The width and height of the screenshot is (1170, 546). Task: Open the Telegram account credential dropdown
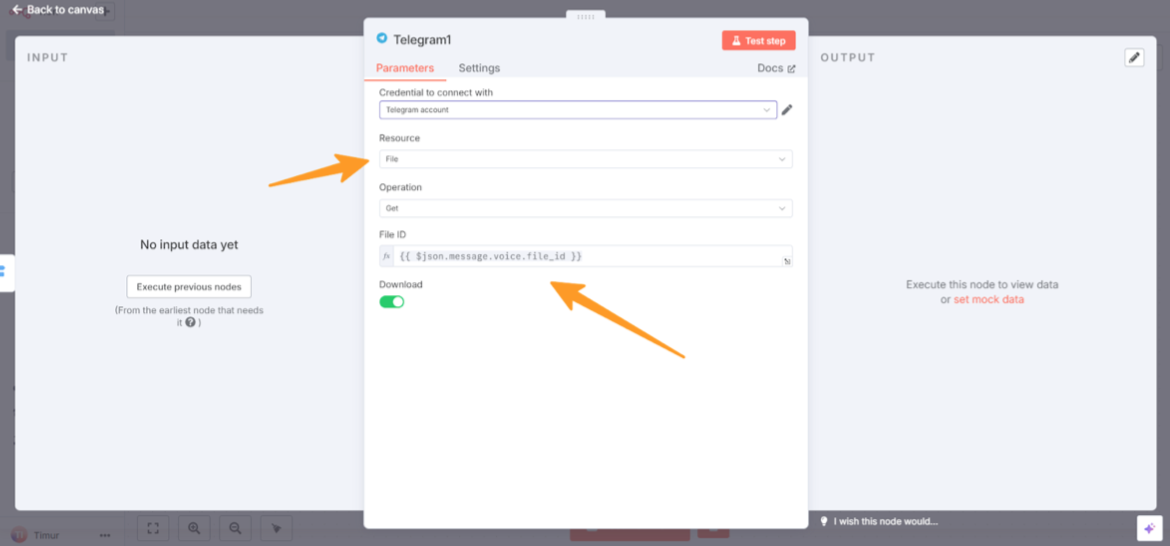(x=578, y=110)
